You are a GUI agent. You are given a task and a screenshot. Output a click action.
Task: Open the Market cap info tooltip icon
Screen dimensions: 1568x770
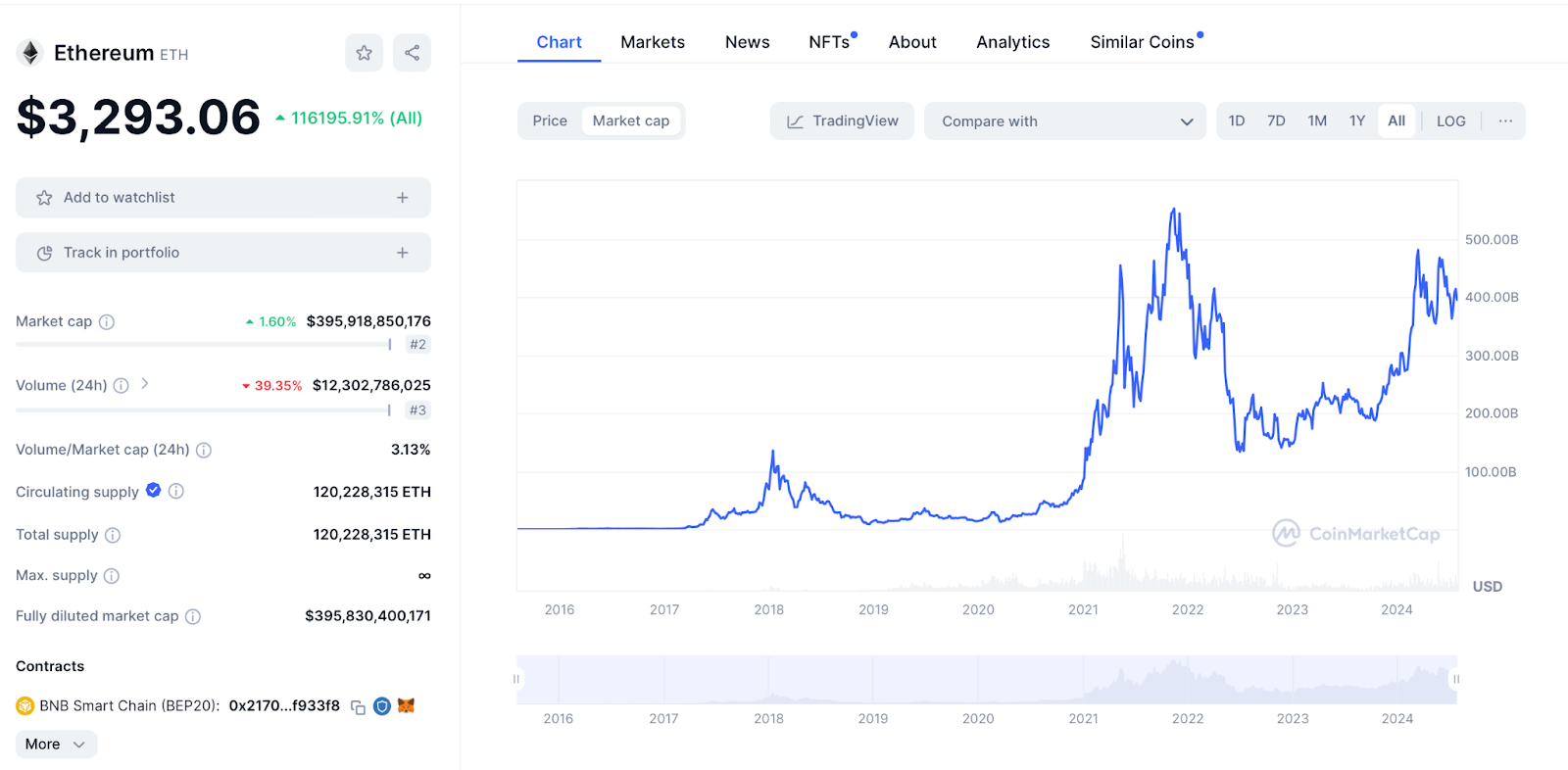(x=107, y=321)
